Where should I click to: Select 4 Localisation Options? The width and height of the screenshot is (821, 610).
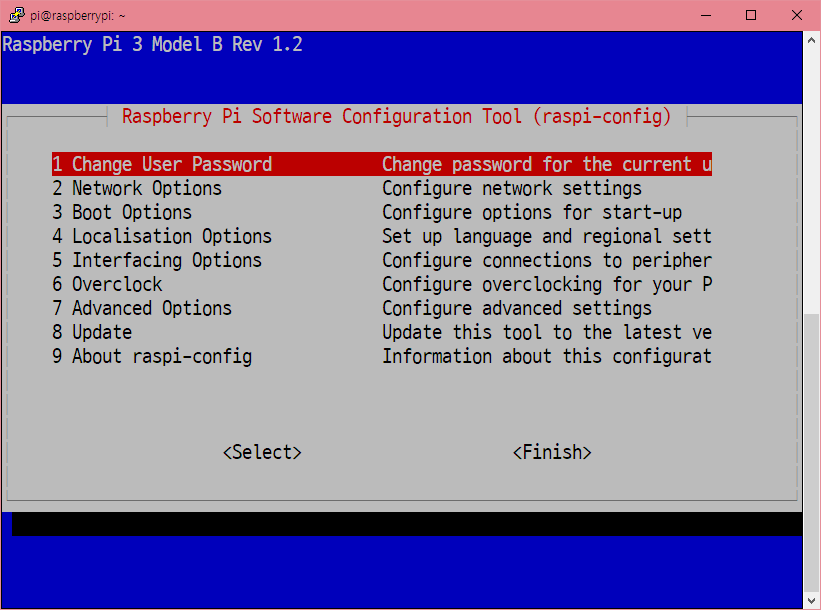pos(162,236)
